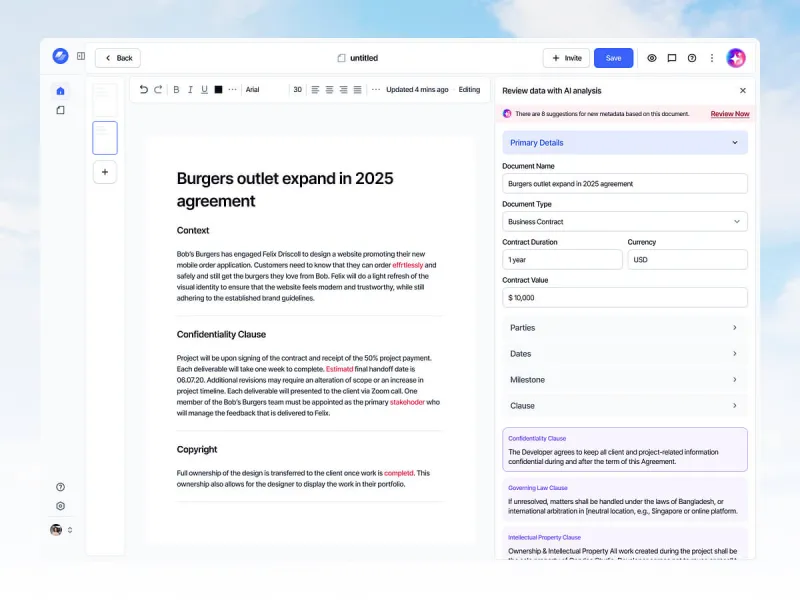The width and height of the screenshot is (800, 600).
Task: Collapse the Primary Details section
Action: point(625,143)
